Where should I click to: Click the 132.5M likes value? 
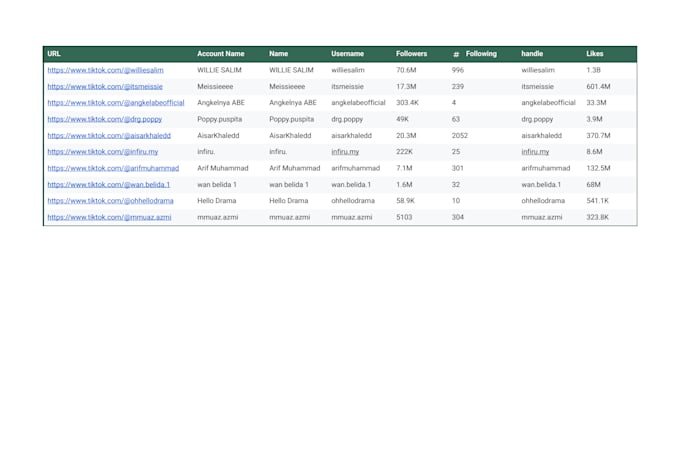tap(598, 168)
